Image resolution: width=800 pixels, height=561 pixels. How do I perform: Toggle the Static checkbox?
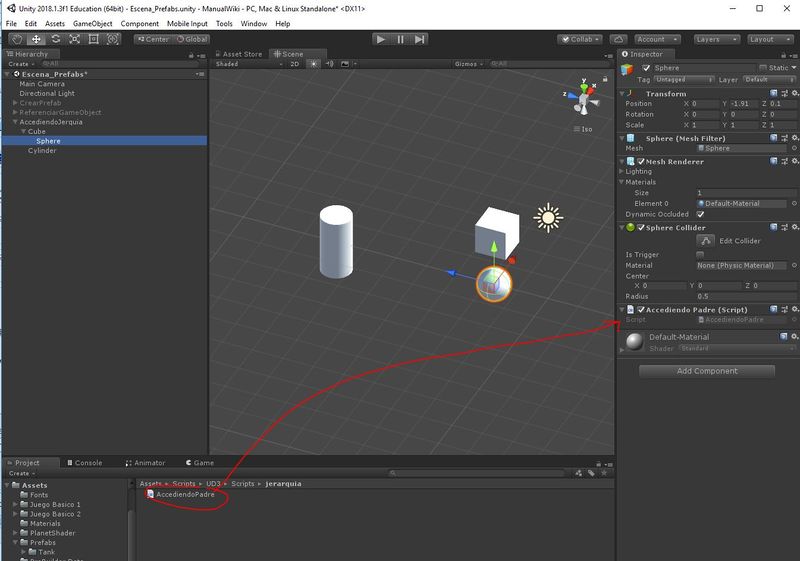(763, 68)
